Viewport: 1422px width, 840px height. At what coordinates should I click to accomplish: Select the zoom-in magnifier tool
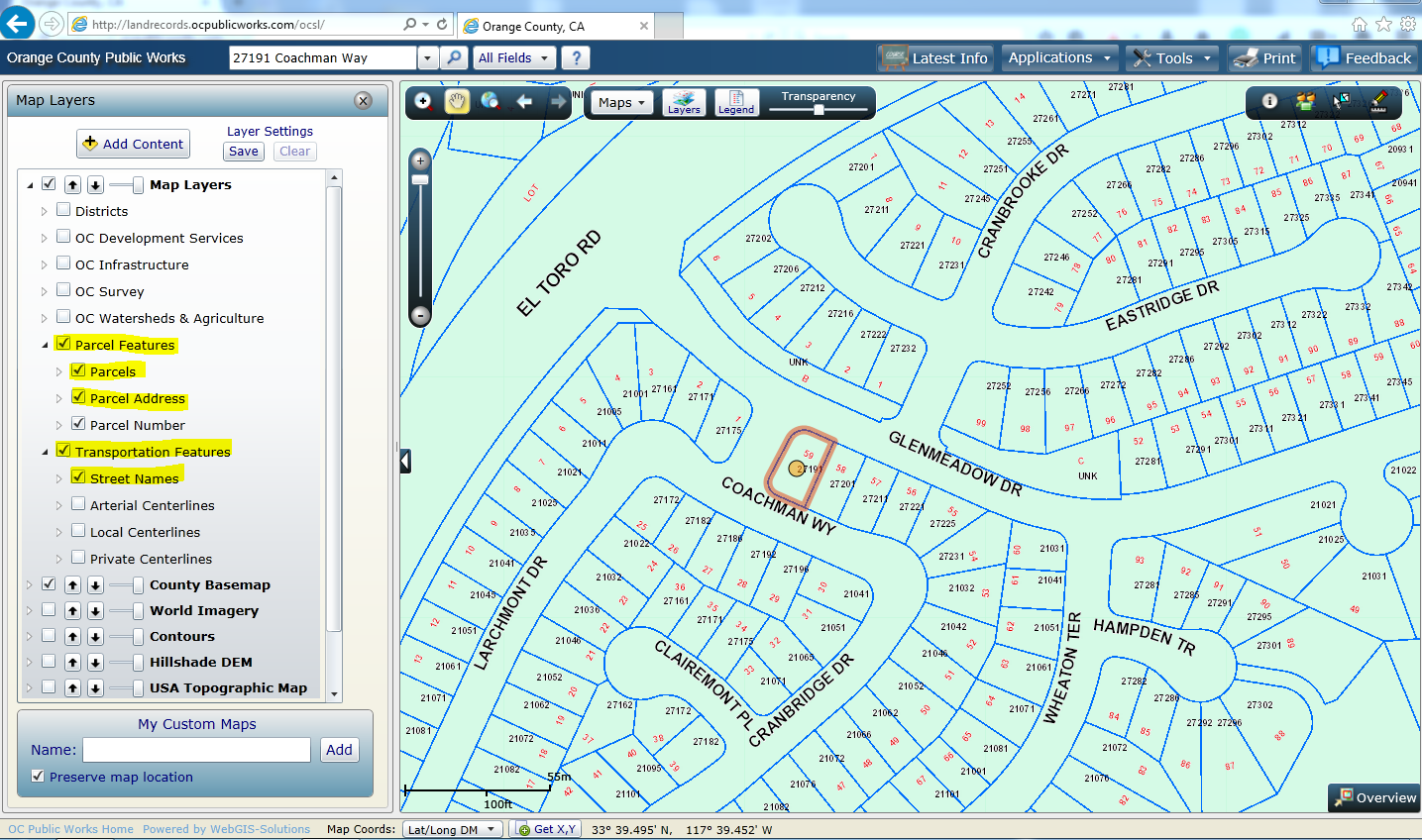pos(424,101)
